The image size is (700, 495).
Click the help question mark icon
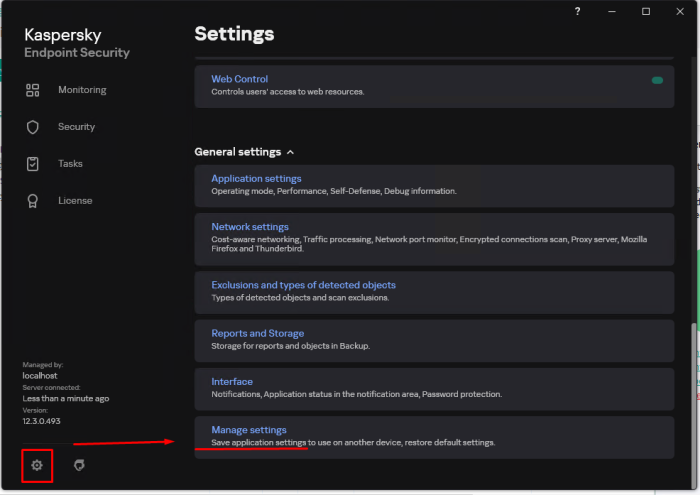tap(578, 11)
